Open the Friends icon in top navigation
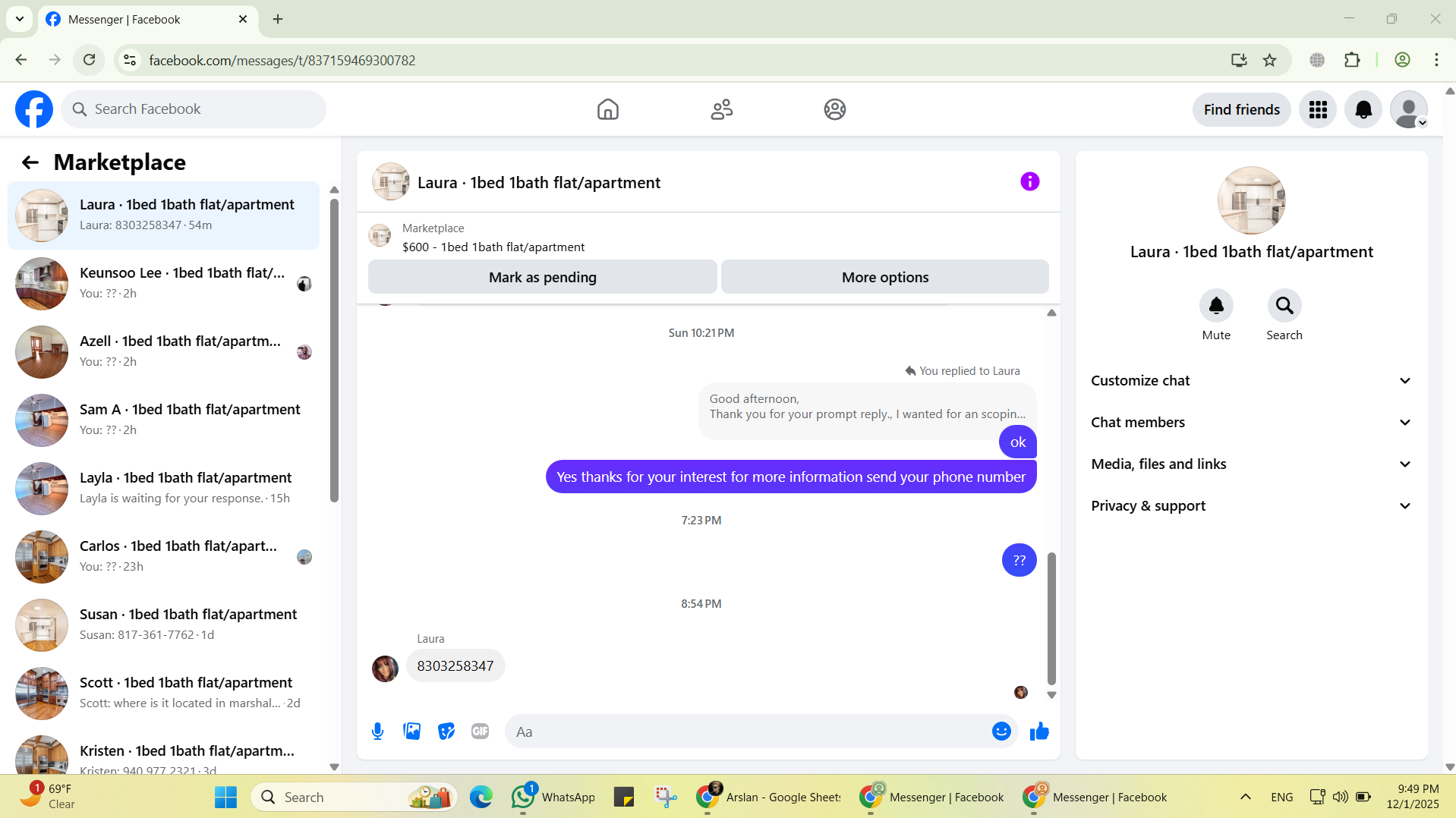 pyautogui.click(x=722, y=109)
